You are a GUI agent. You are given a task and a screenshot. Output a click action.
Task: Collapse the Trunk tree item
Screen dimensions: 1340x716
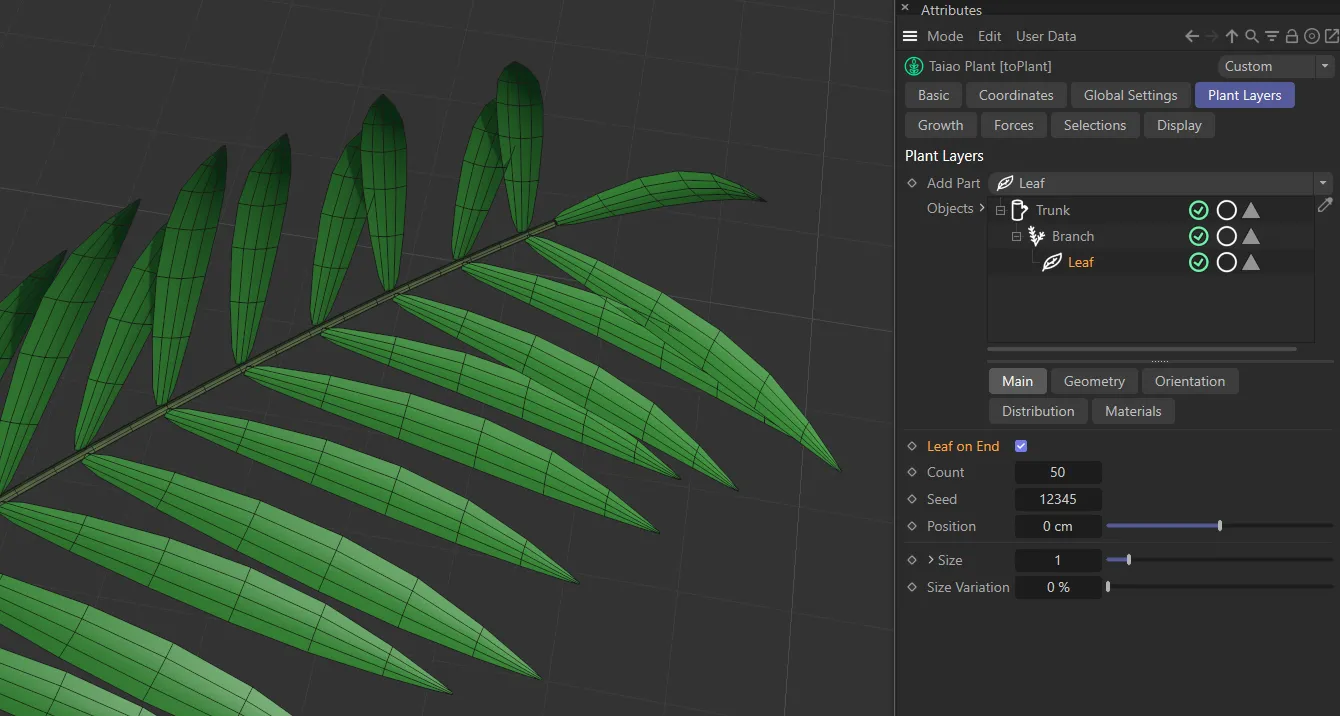999,210
